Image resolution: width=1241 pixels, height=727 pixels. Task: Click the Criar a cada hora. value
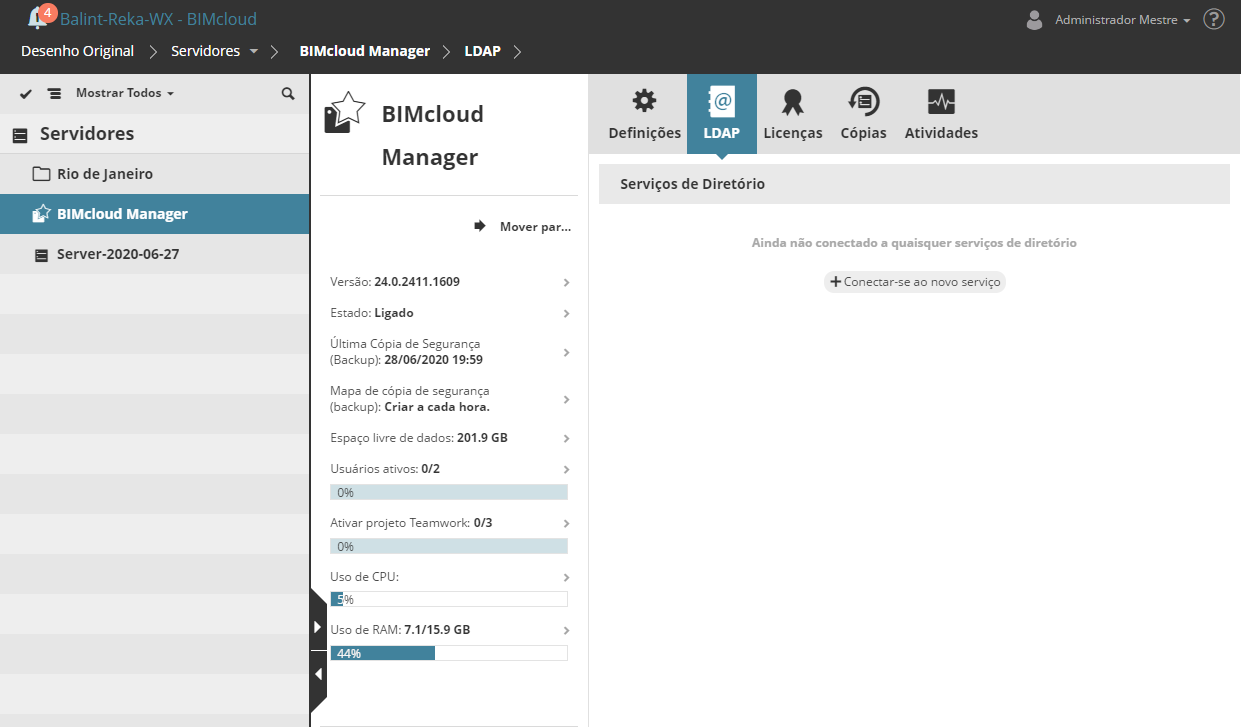click(x=437, y=407)
